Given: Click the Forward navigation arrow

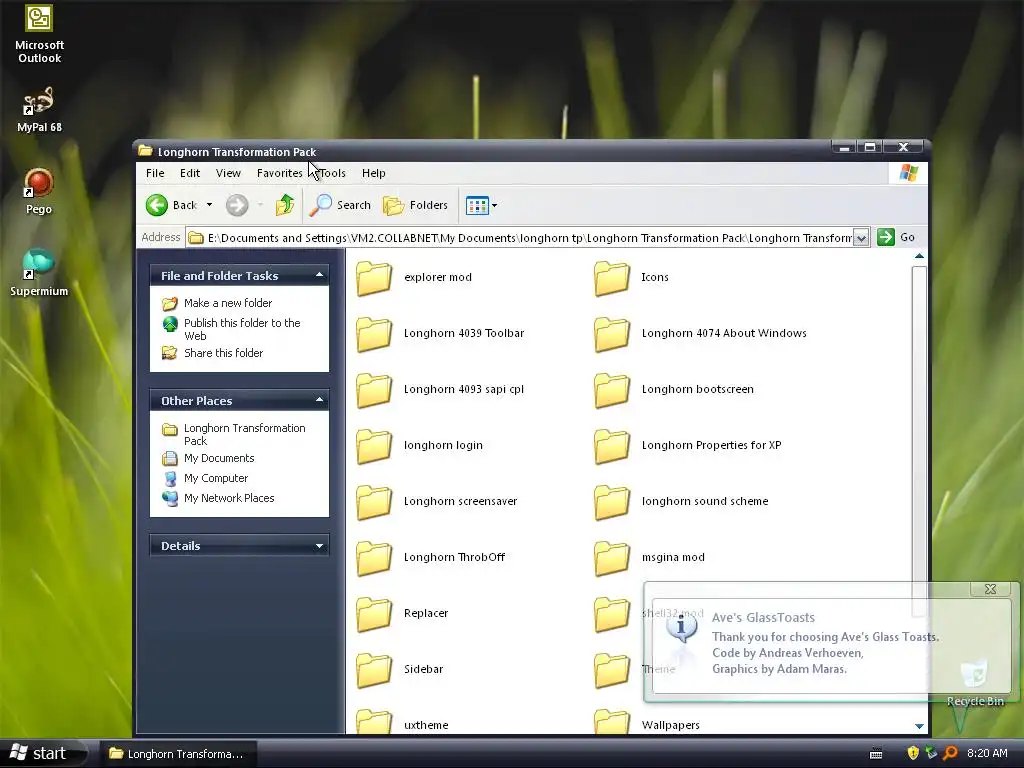Looking at the screenshot, I should [x=237, y=205].
